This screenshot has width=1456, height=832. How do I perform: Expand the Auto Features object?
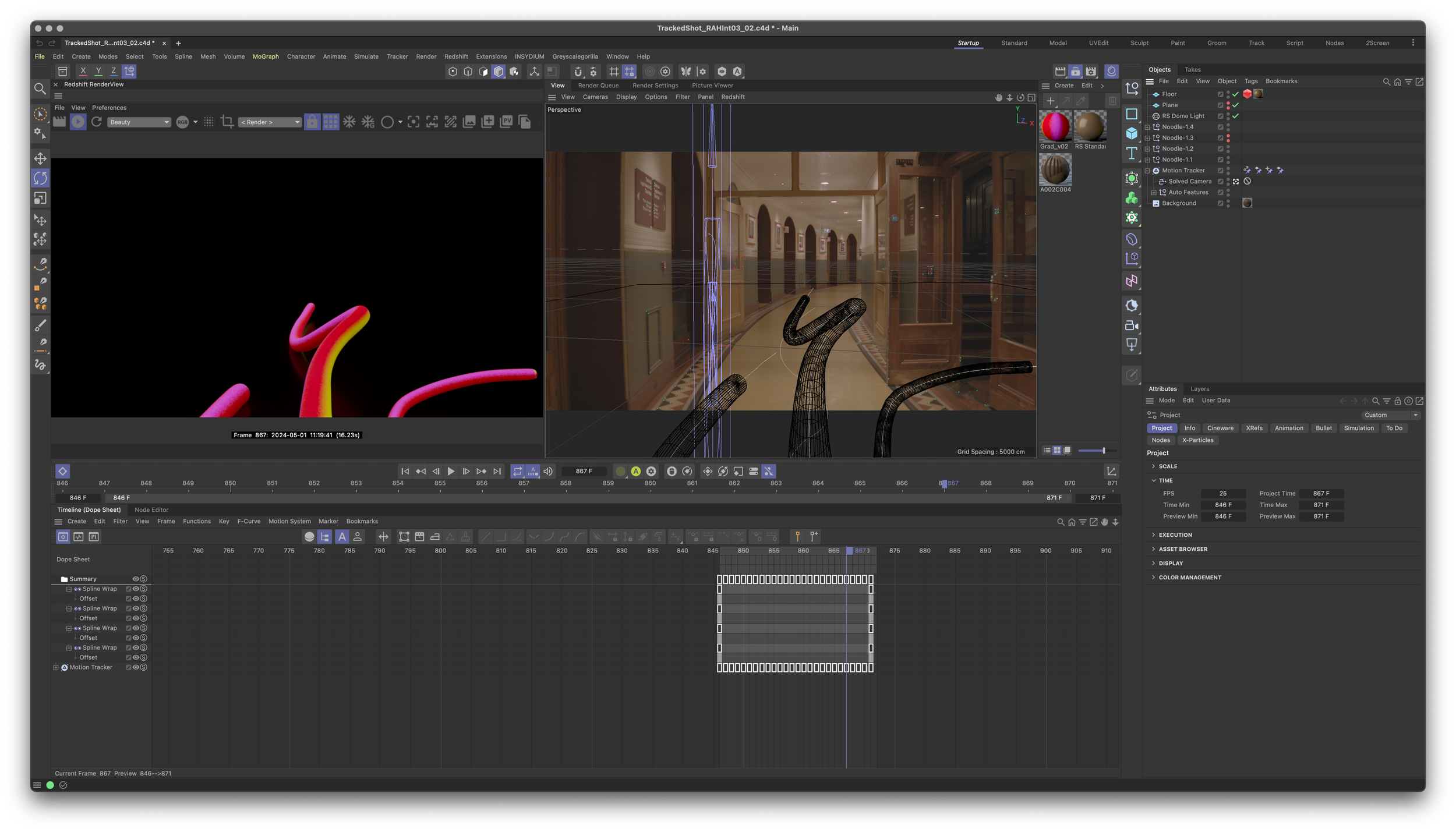[1154, 193]
